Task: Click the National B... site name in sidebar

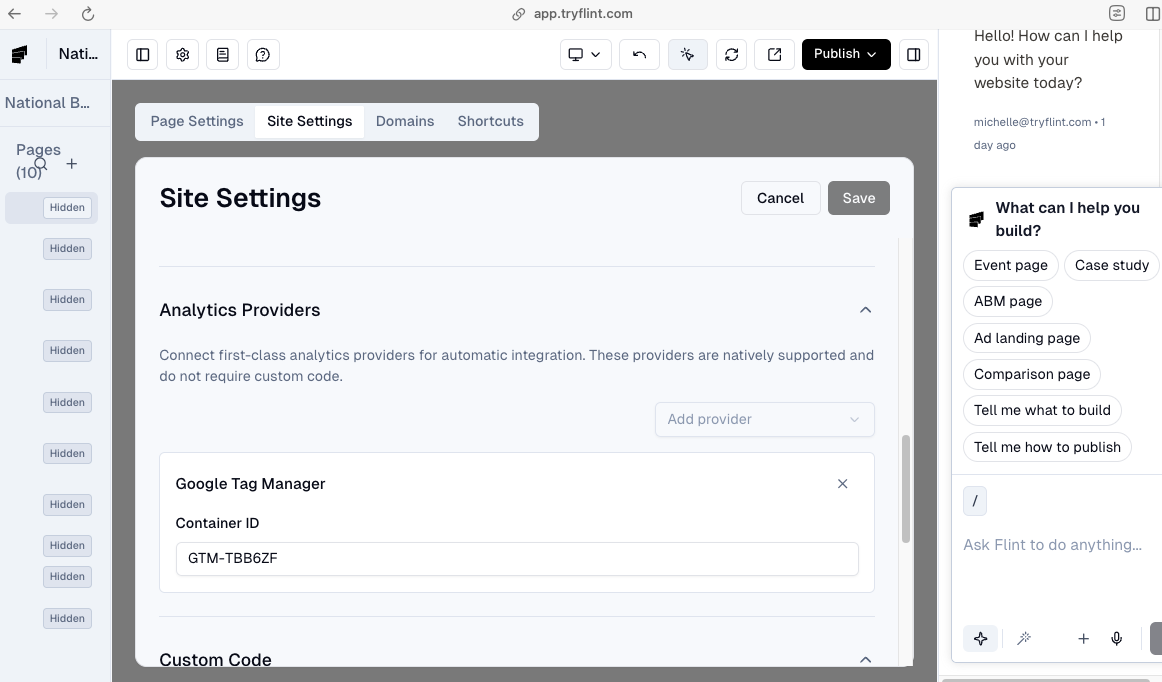Action: coord(47,103)
